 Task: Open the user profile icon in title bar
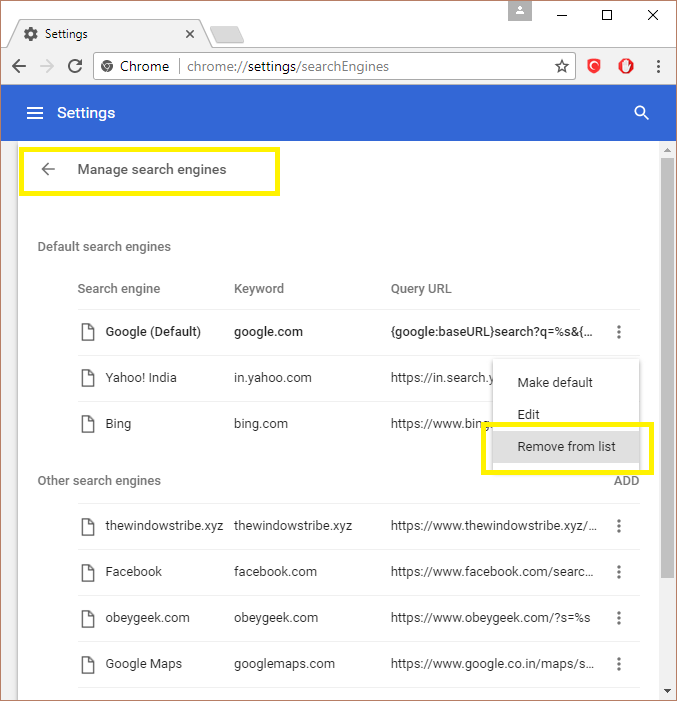click(x=520, y=11)
